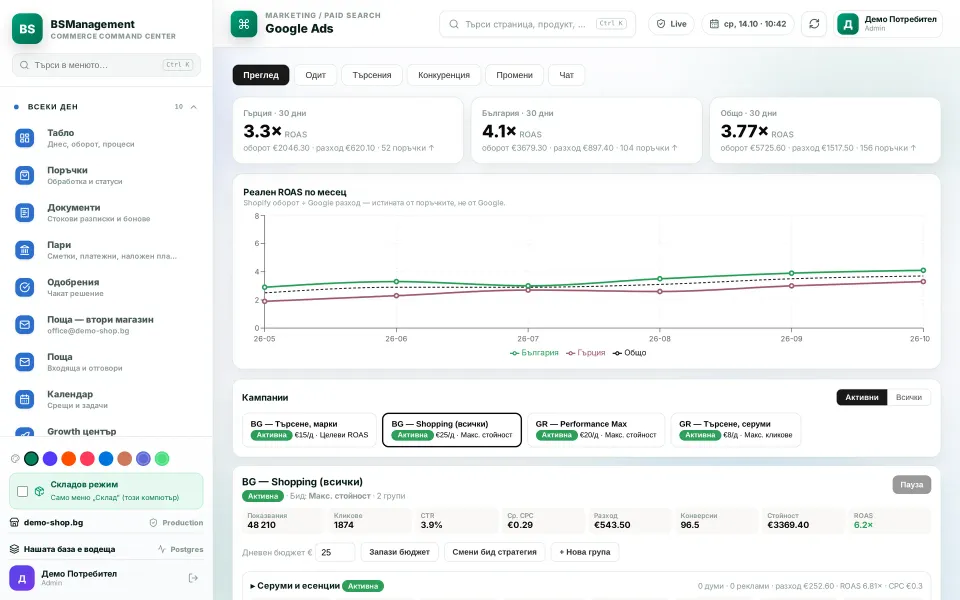Screen dimensions: 960x600
Task: Click the Общо · 30 дни ROAS card
Action: click(x=825, y=130)
